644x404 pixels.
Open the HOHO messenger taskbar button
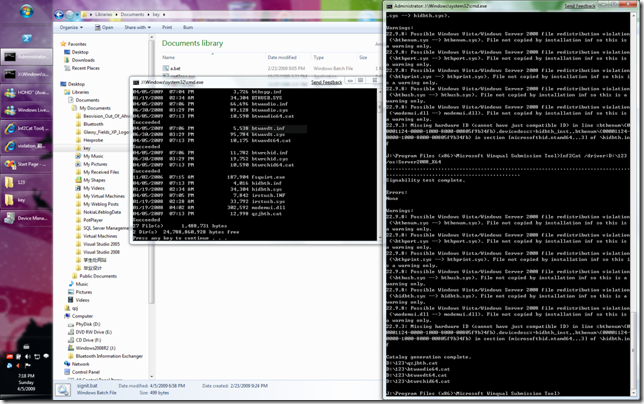click(x=26, y=92)
